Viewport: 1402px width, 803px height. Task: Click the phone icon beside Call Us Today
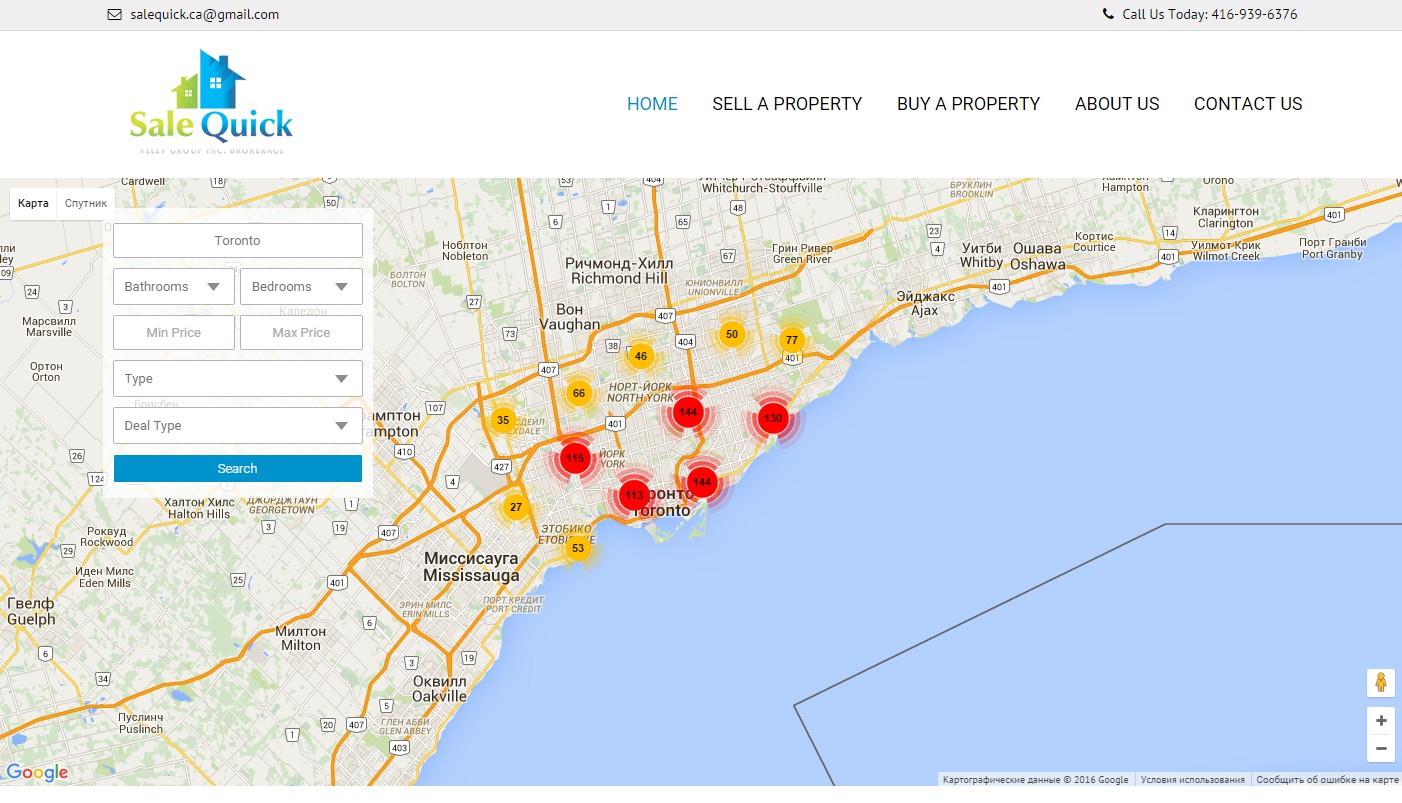[x=1108, y=14]
